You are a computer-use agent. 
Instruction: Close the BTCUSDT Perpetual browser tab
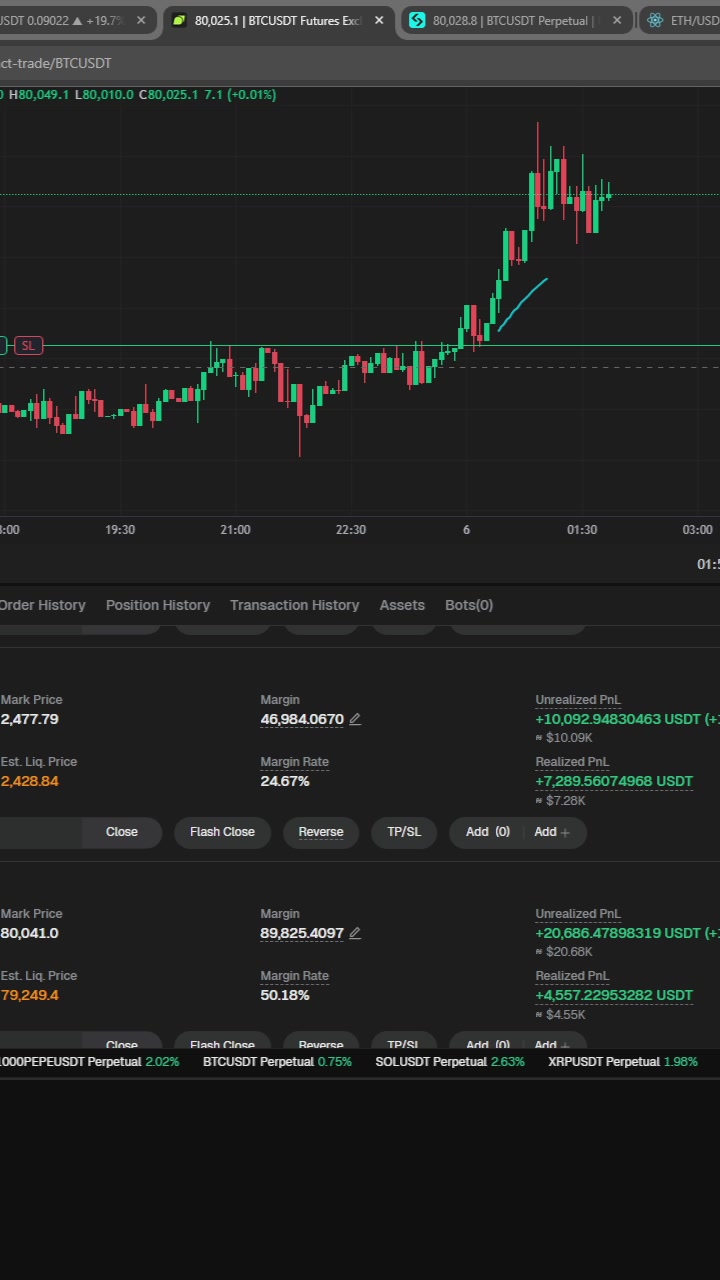tap(617, 20)
